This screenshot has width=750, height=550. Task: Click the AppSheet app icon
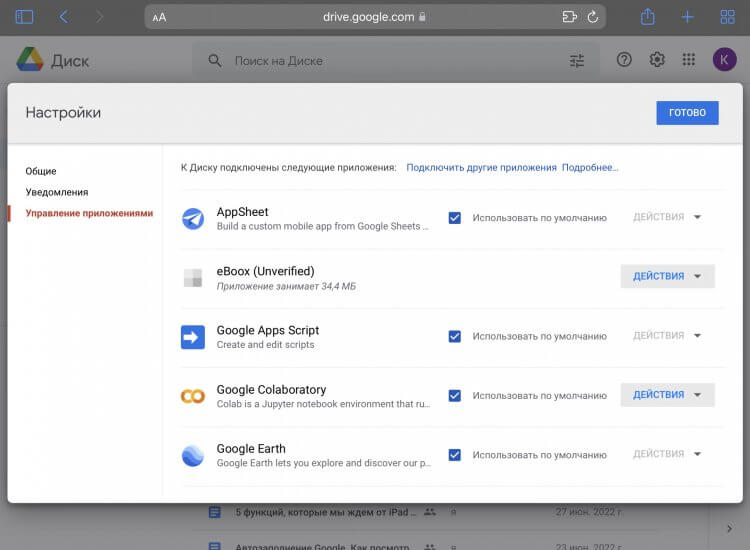tap(193, 219)
